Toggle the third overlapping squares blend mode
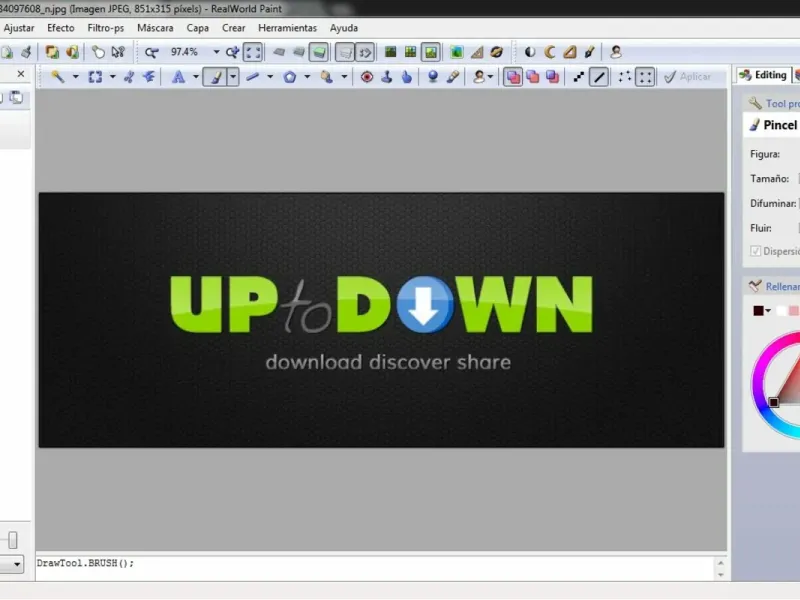800x600 pixels. tap(553, 77)
